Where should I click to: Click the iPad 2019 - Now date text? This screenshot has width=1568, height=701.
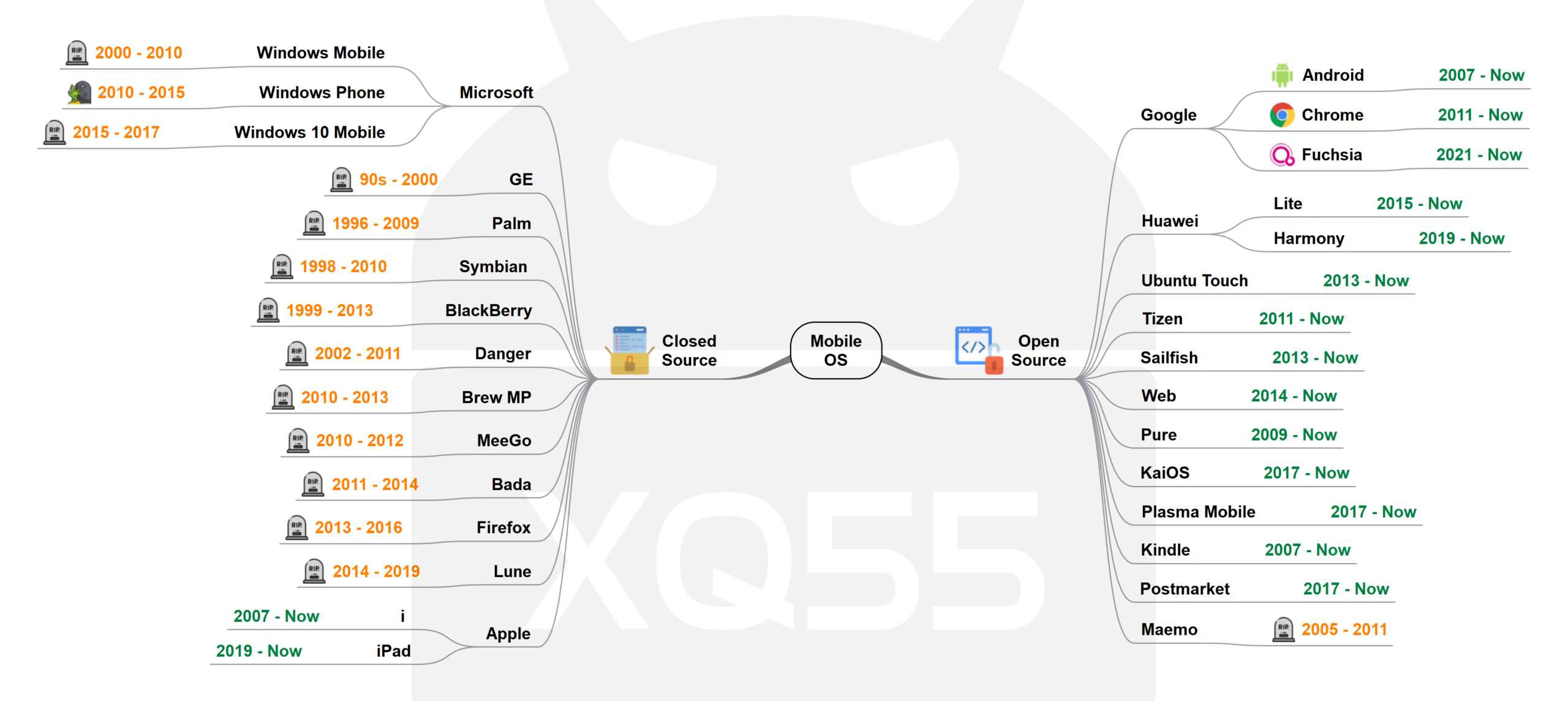click(258, 651)
